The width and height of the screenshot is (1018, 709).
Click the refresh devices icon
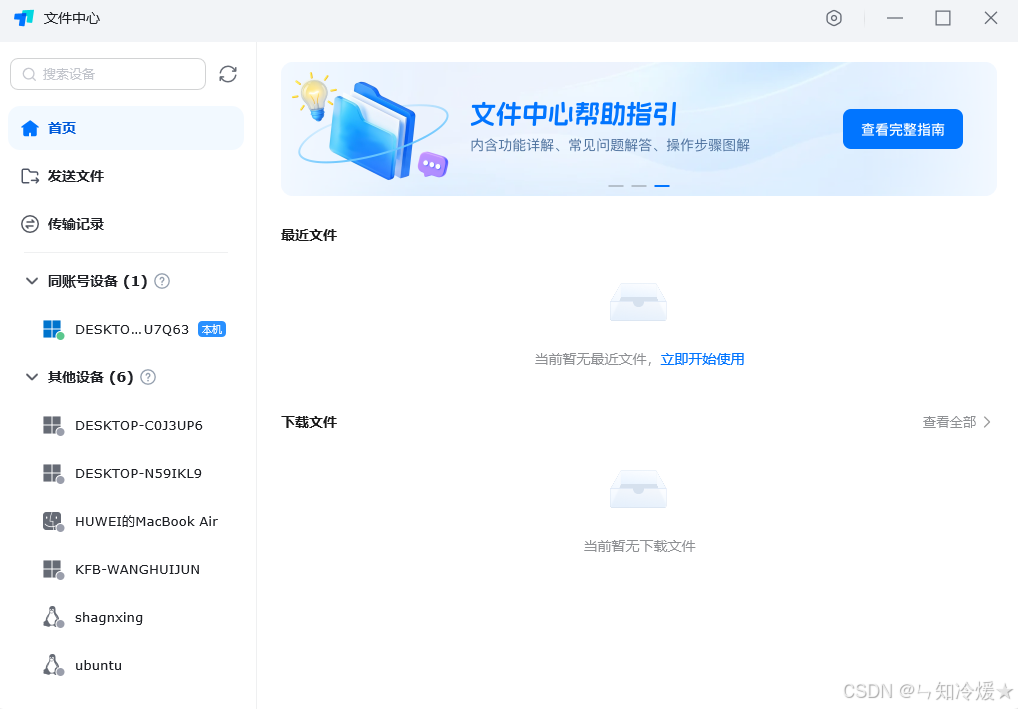pyautogui.click(x=228, y=74)
